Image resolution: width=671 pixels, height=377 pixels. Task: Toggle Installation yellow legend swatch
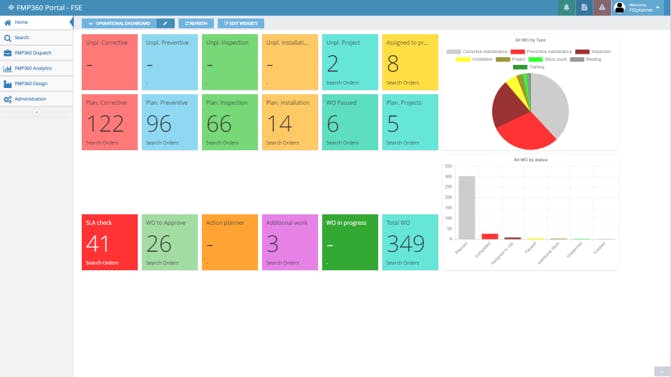463,59
